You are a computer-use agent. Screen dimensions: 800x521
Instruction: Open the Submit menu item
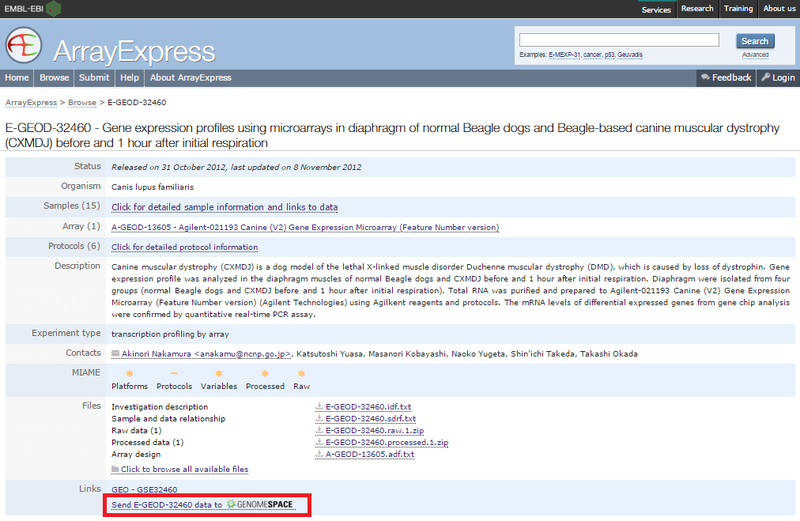(x=94, y=78)
